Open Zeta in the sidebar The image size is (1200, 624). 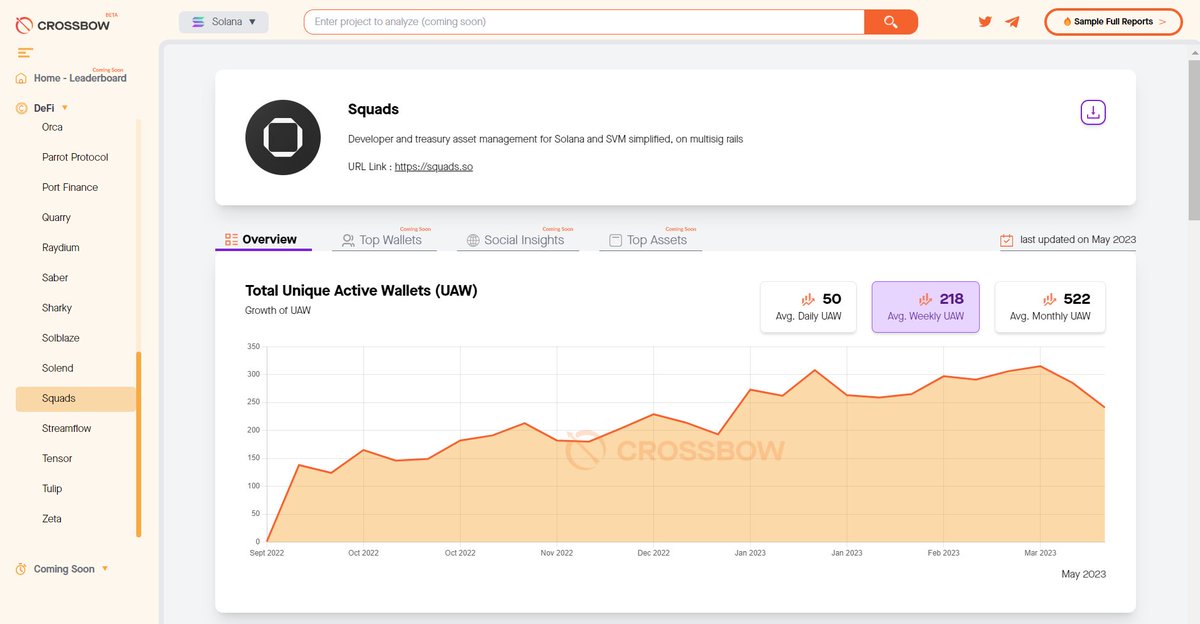52,519
